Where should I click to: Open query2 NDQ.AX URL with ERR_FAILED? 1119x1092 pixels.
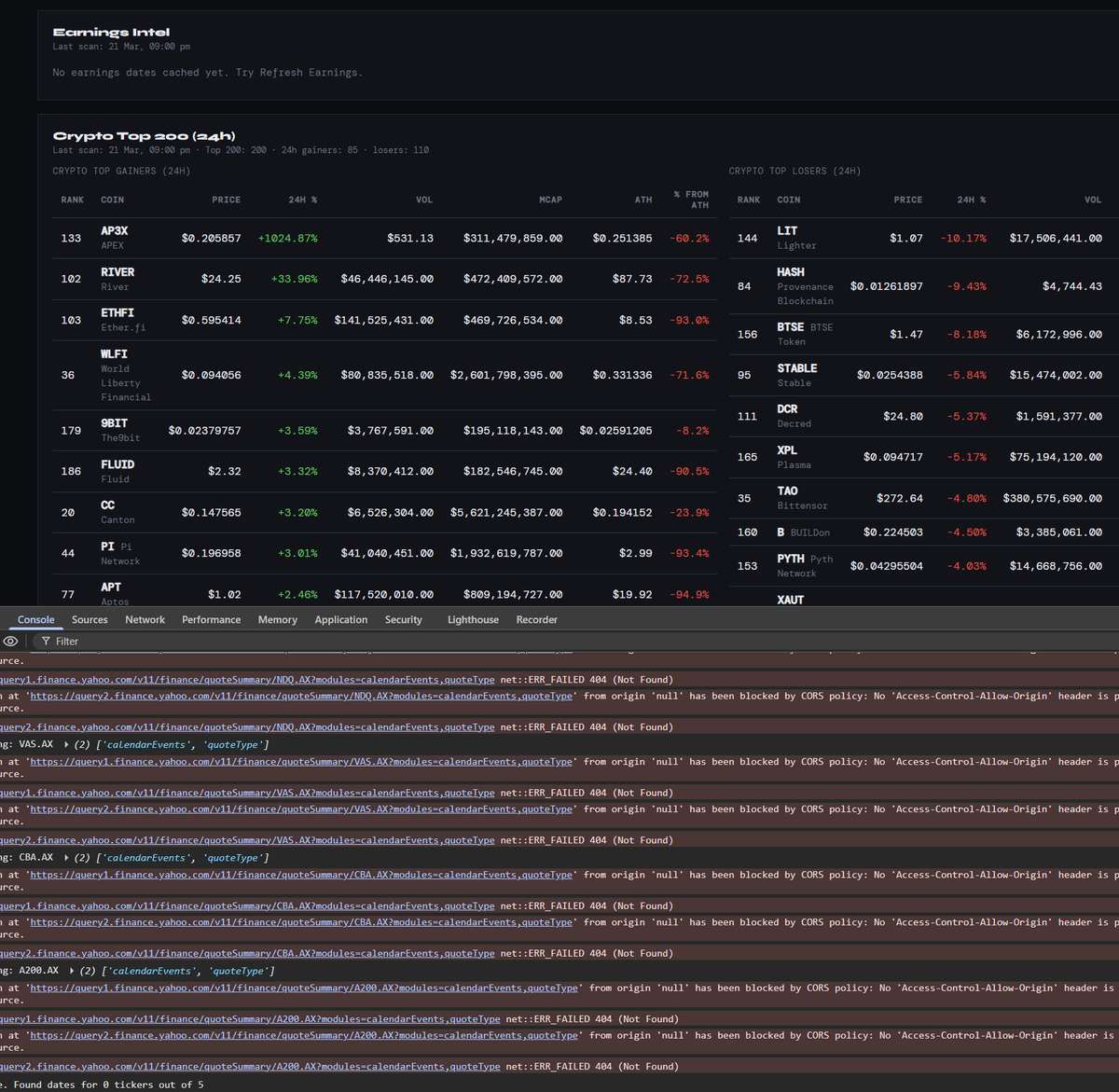247,727
